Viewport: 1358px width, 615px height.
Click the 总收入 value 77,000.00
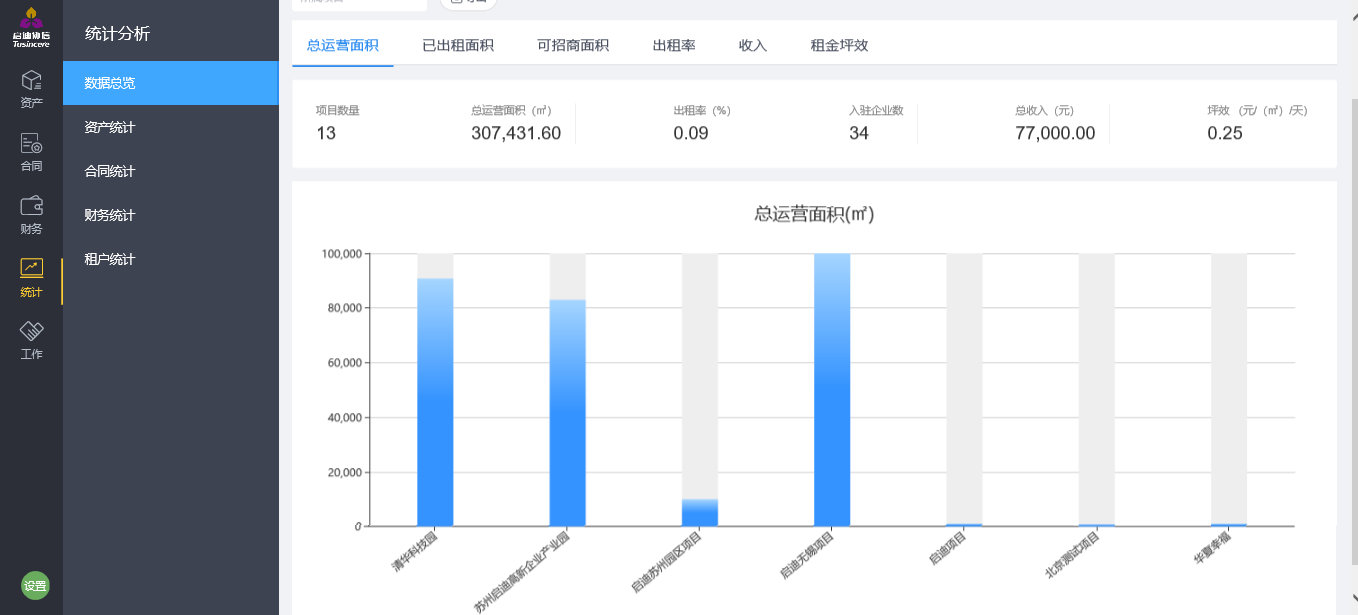pyautogui.click(x=1055, y=133)
